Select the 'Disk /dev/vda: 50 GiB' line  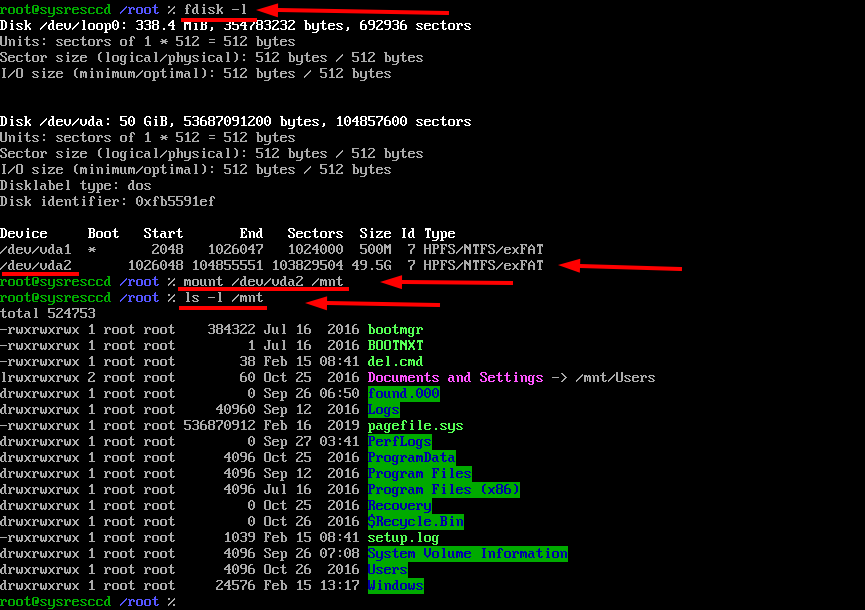[236, 121]
